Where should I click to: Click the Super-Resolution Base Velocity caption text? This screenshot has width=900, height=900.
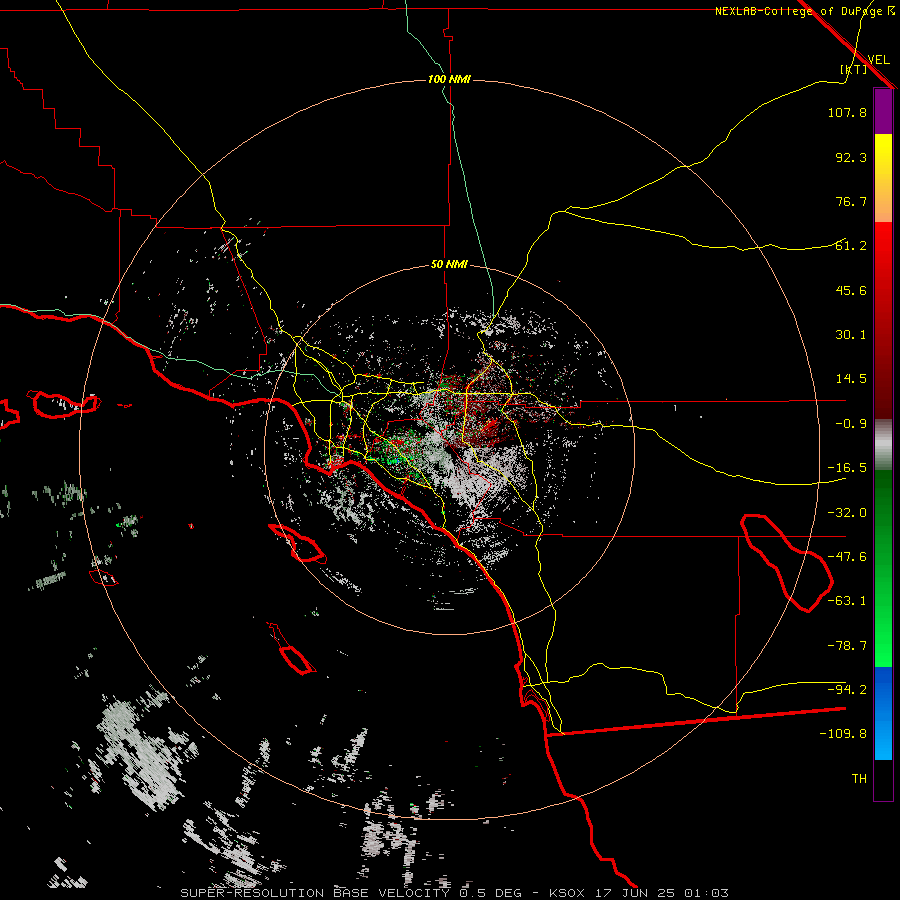coord(455,893)
